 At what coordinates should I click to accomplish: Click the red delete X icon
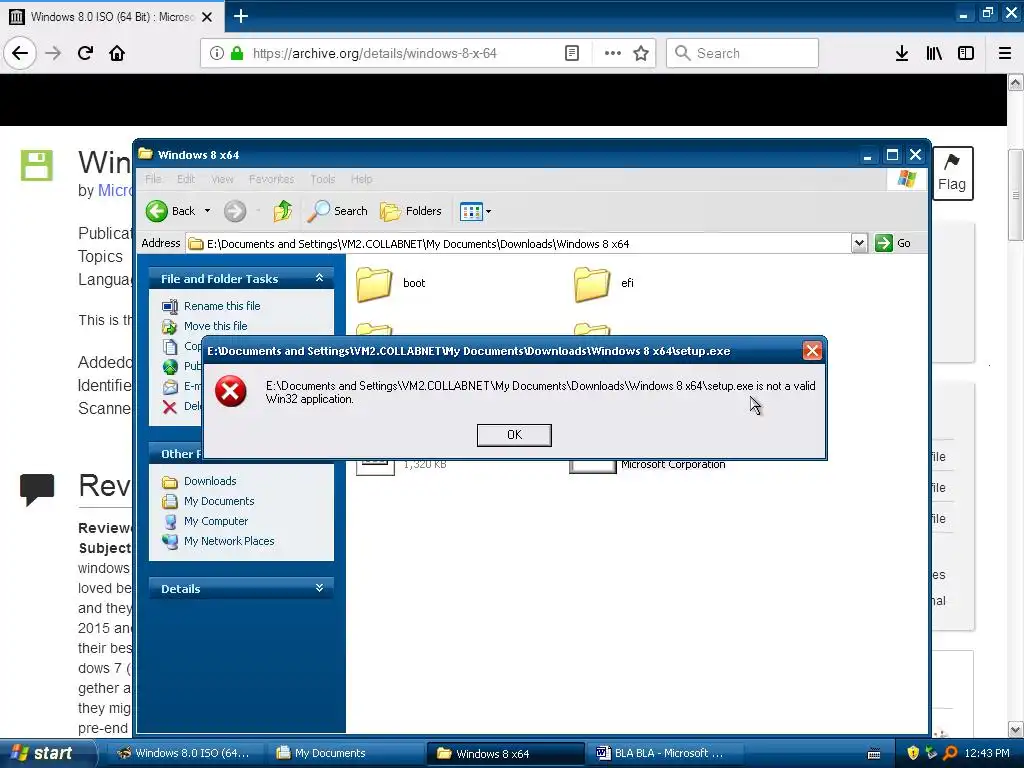tap(170, 407)
